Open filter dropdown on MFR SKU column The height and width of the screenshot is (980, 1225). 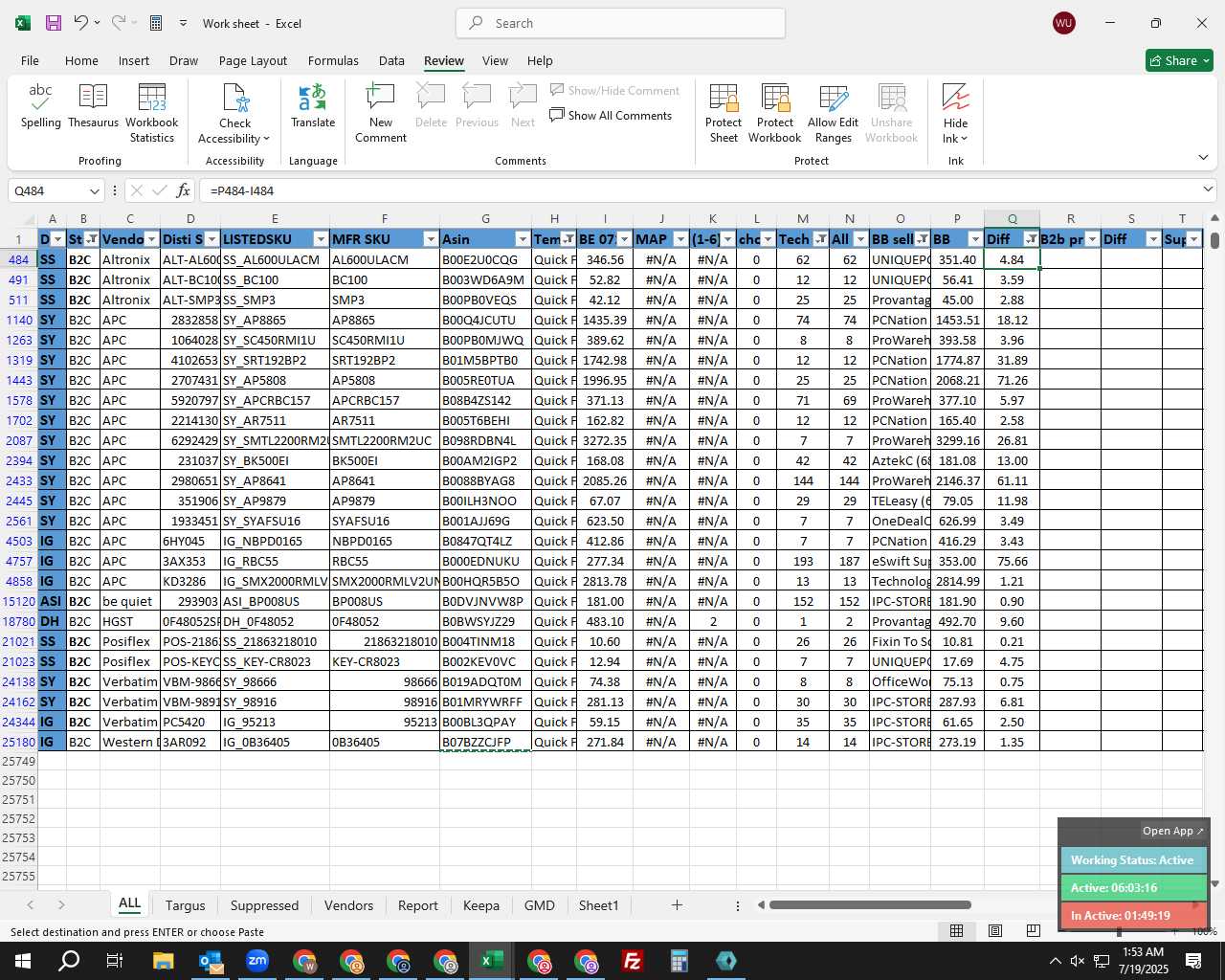pos(431,239)
